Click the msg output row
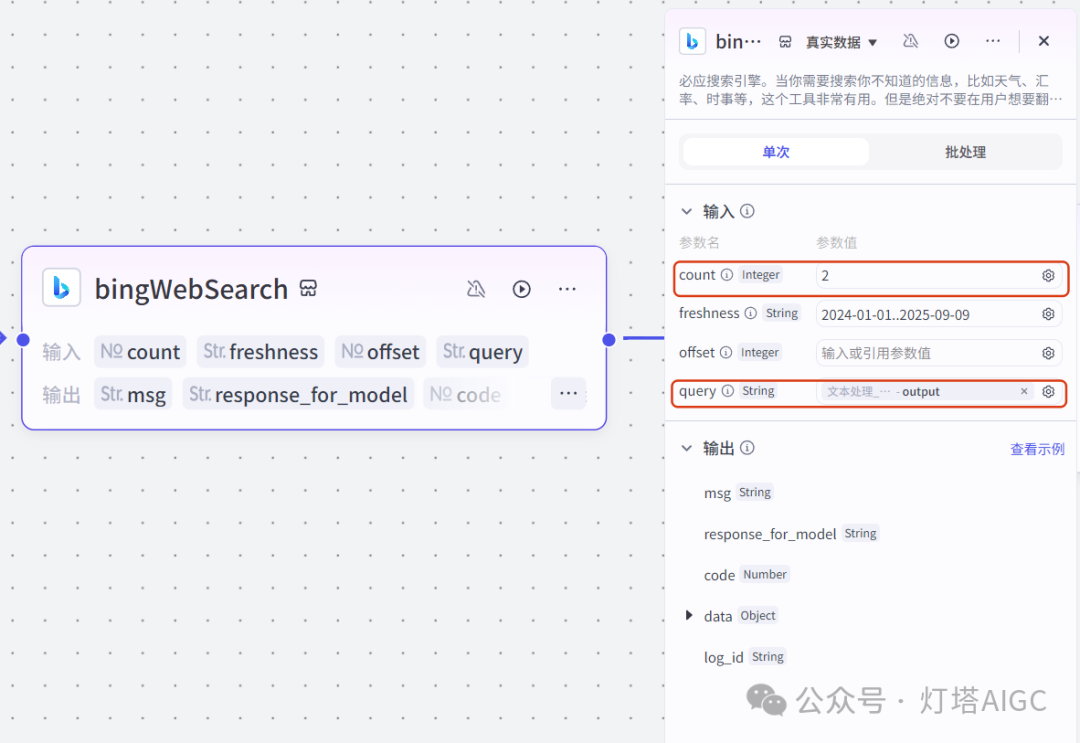The height and width of the screenshot is (743, 1080). point(738,492)
